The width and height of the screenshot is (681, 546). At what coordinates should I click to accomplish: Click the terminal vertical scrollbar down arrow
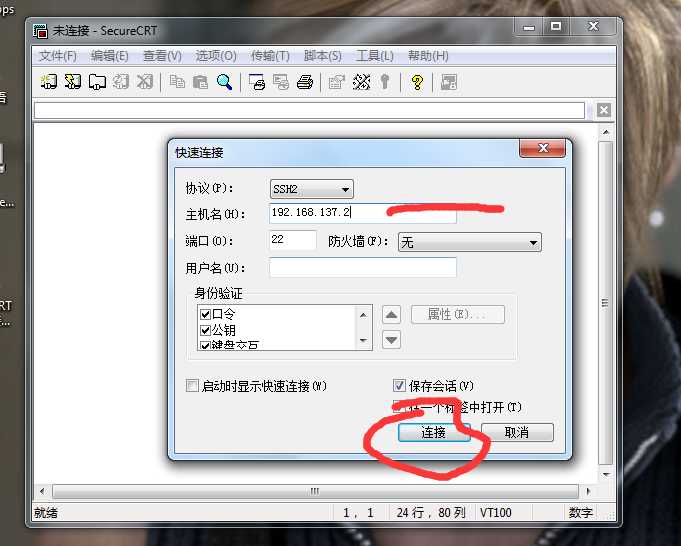tap(606, 474)
